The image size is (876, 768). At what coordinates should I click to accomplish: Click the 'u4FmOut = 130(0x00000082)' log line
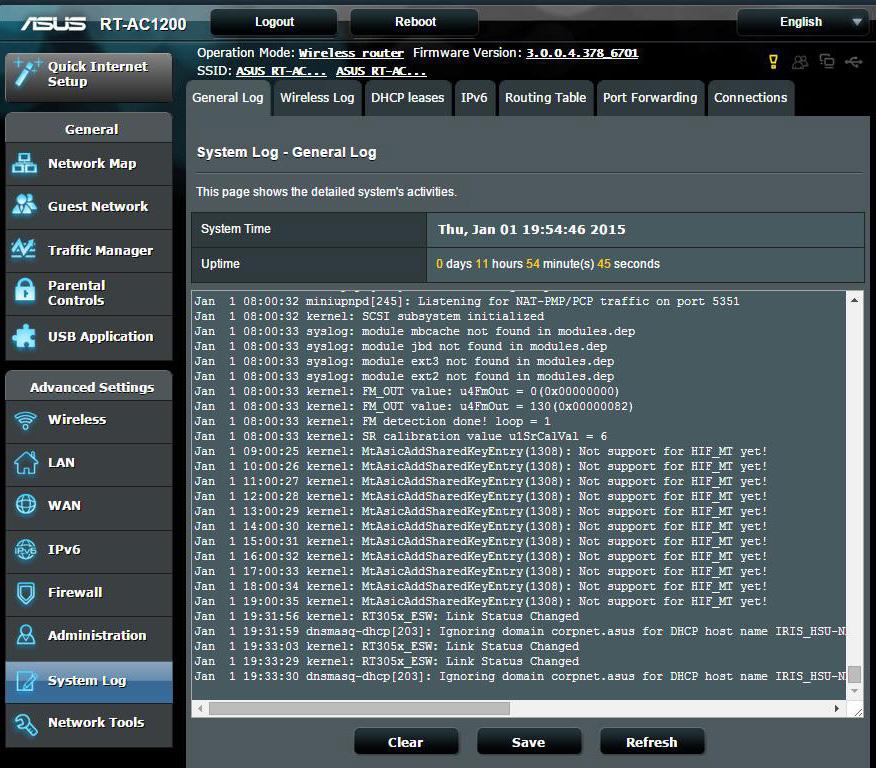pos(414,406)
